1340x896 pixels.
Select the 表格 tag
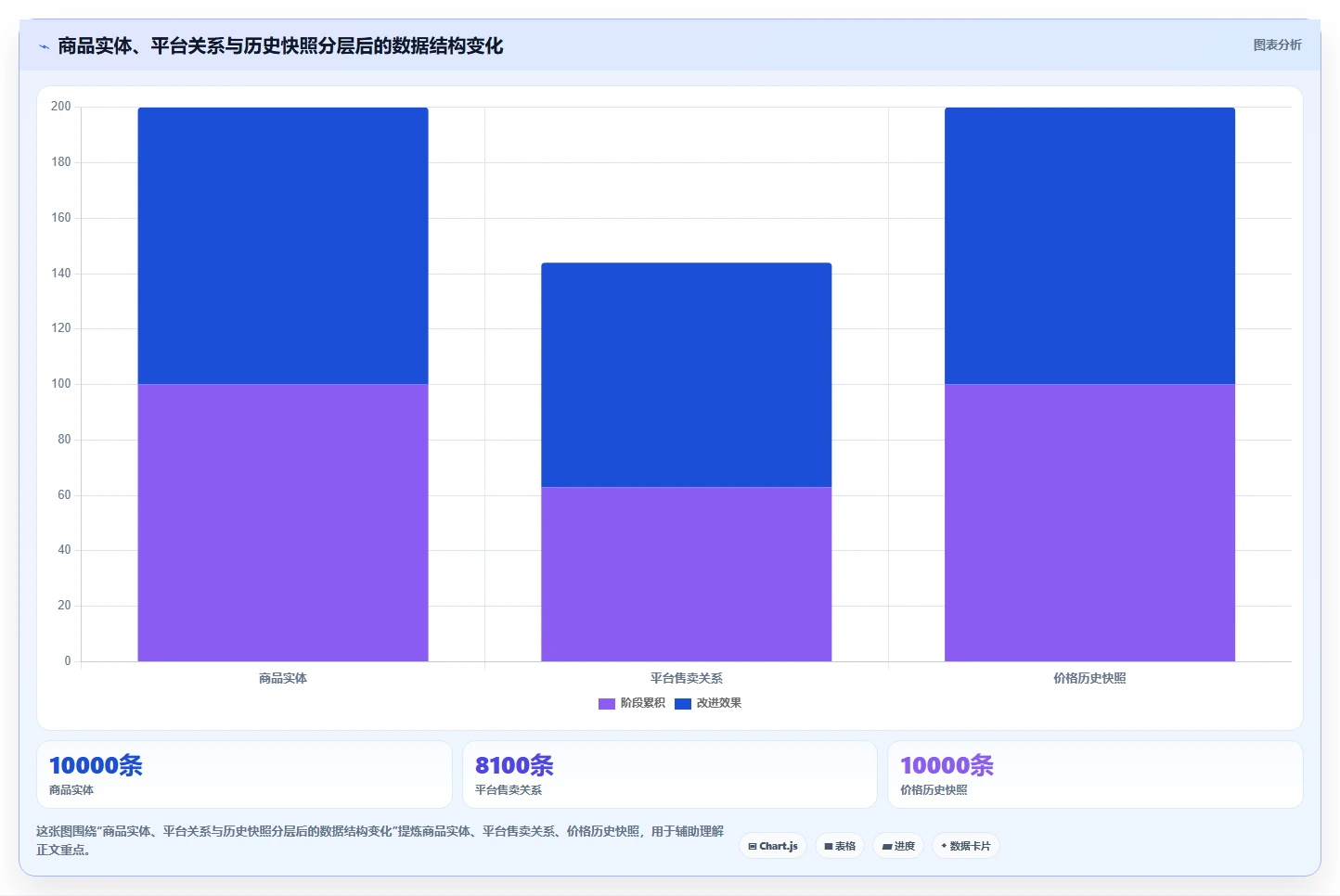(840, 846)
